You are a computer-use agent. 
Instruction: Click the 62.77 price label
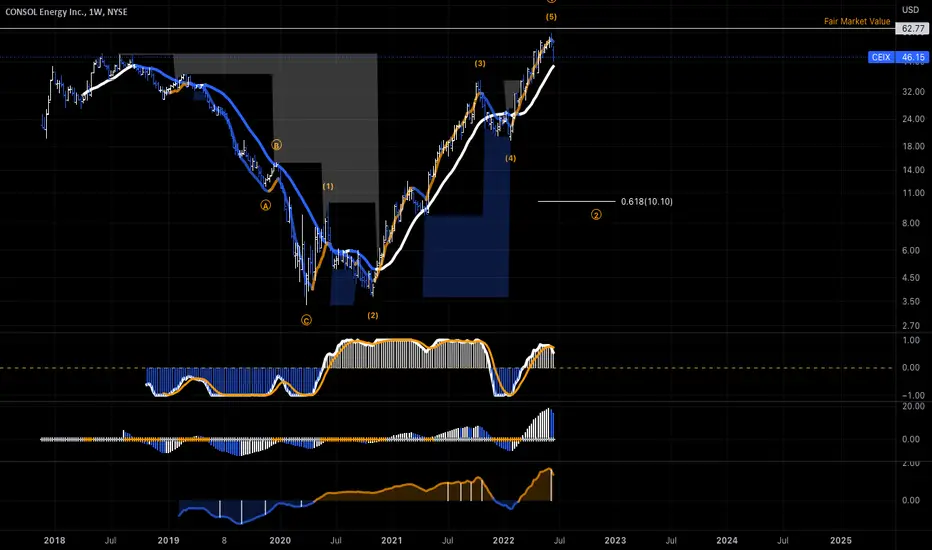click(x=912, y=29)
